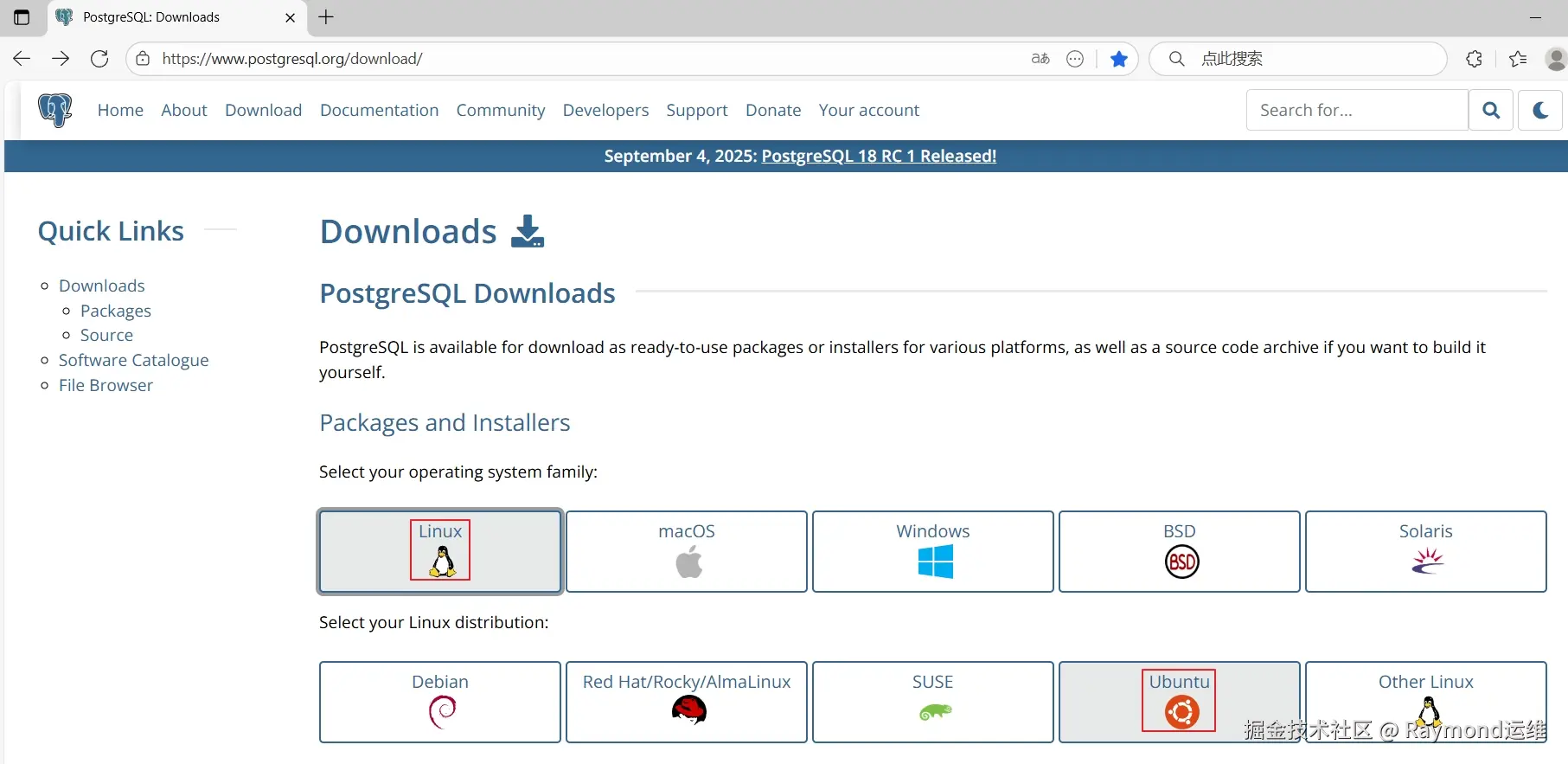Viewport: 1568px width, 764px height.
Task: Open the Home menu item
Action: tap(120, 110)
